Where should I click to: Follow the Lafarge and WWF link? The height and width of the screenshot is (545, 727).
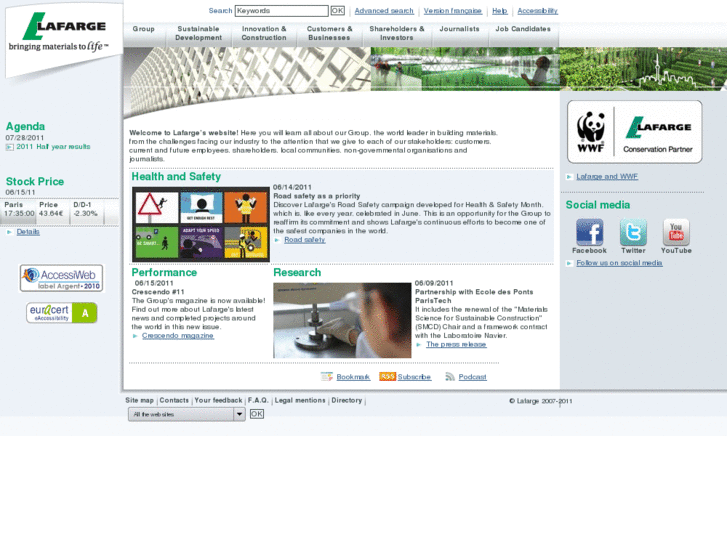coord(607,177)
